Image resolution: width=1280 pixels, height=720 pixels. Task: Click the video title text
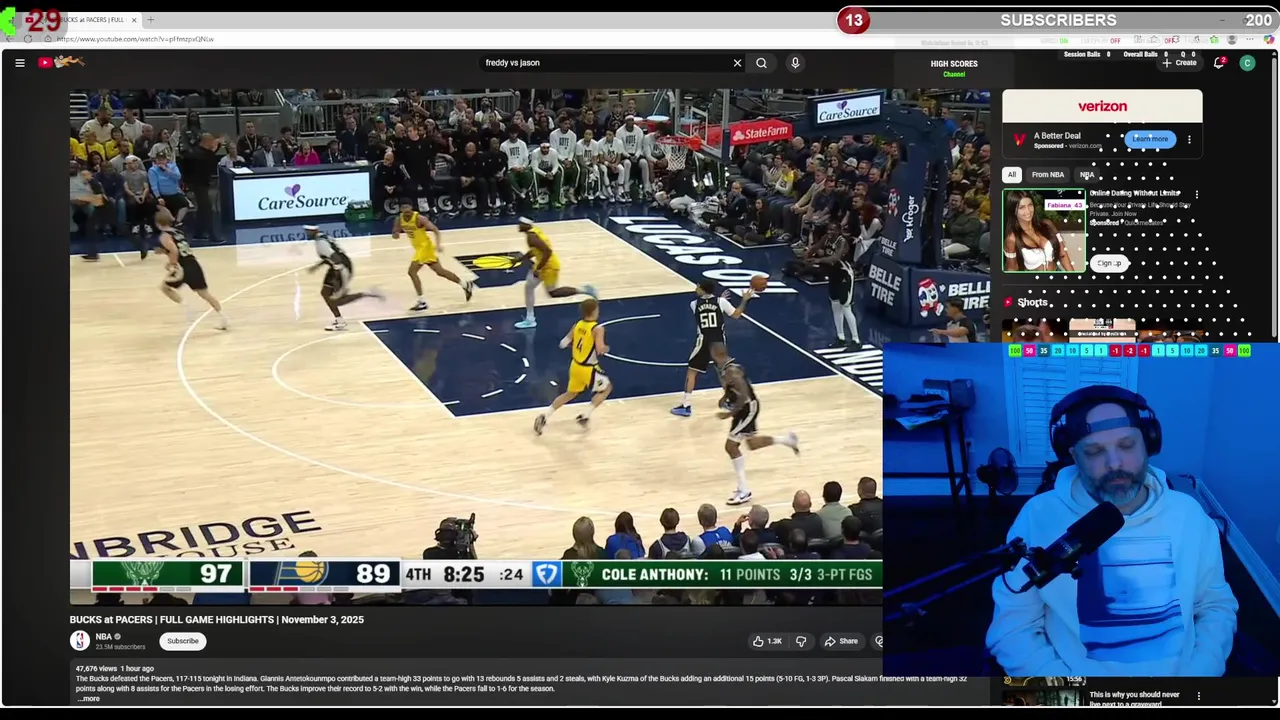[x=216, y=620]
